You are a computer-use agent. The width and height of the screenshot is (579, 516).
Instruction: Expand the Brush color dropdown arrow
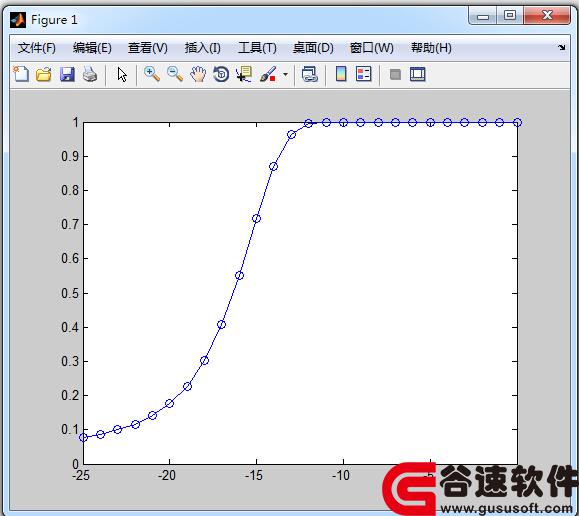coord(285,75)
